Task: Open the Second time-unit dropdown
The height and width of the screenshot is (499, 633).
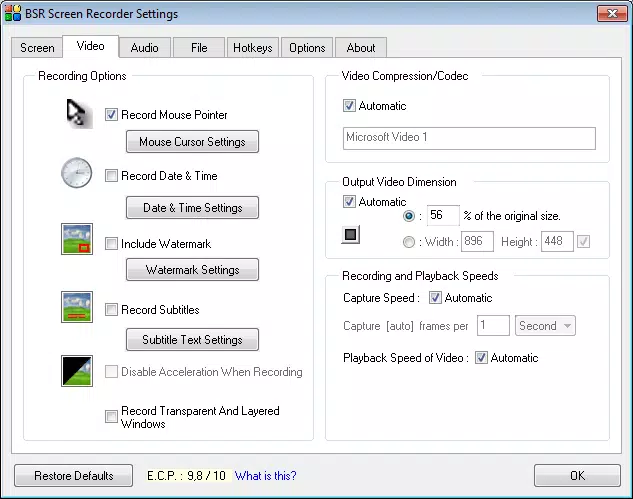Action: [x=545, y=326]
